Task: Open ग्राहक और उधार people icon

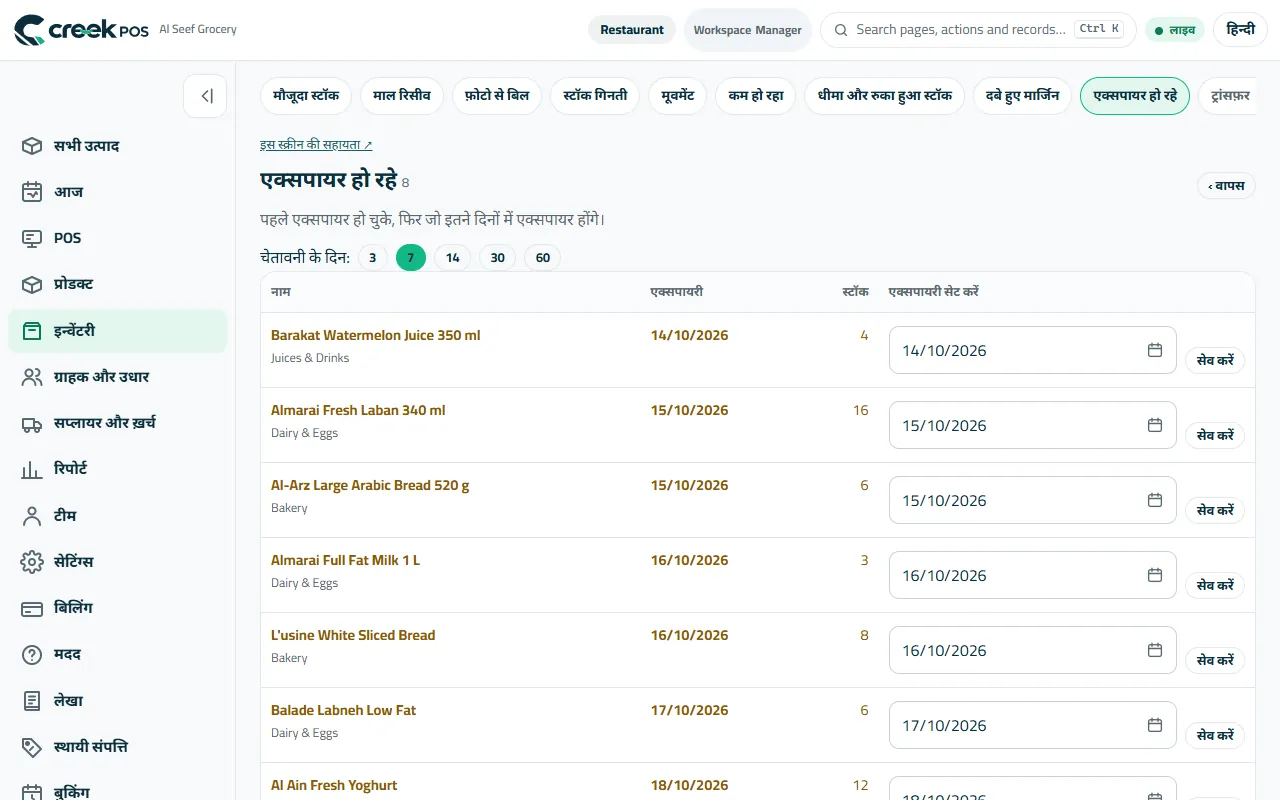Action: tap(32, 377)
